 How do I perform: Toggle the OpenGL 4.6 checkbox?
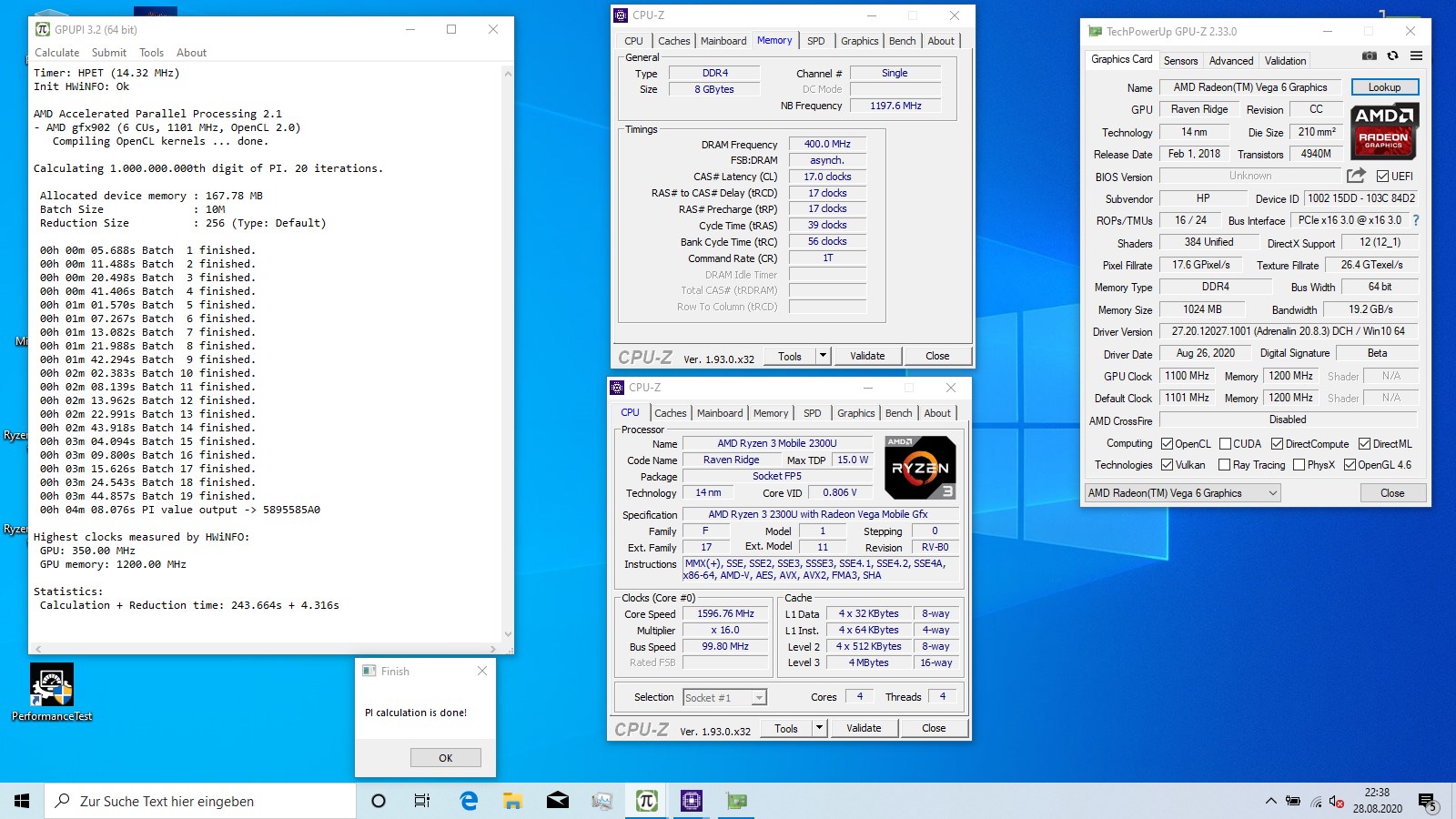(x=1350, y=464)
